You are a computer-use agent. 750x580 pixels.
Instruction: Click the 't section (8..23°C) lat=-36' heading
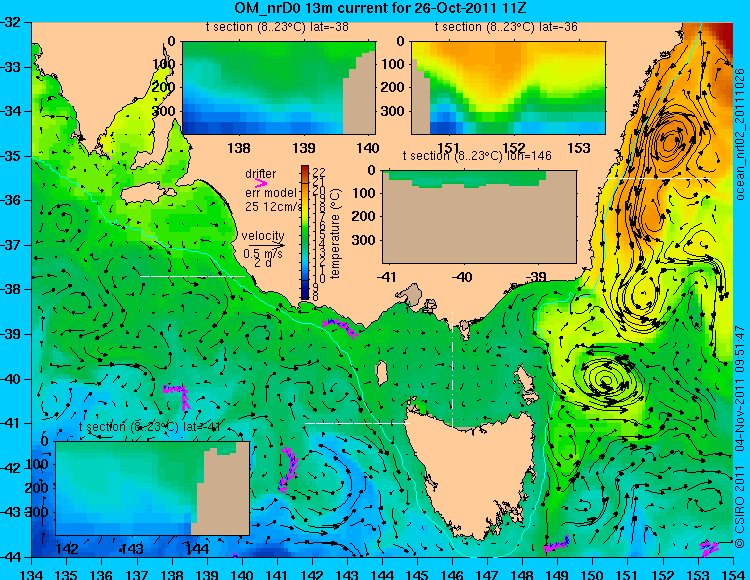[x=506, y=27]
